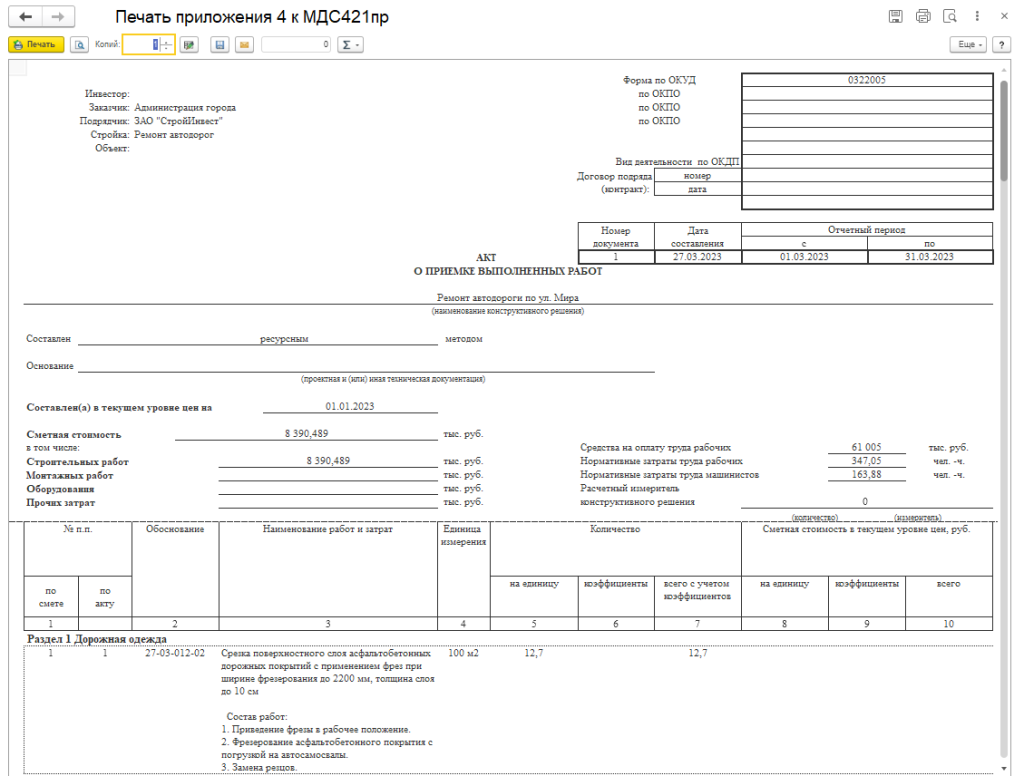1024x776 pixels.
Task: Open help with the question mark button
Action: coord(1001,45)
